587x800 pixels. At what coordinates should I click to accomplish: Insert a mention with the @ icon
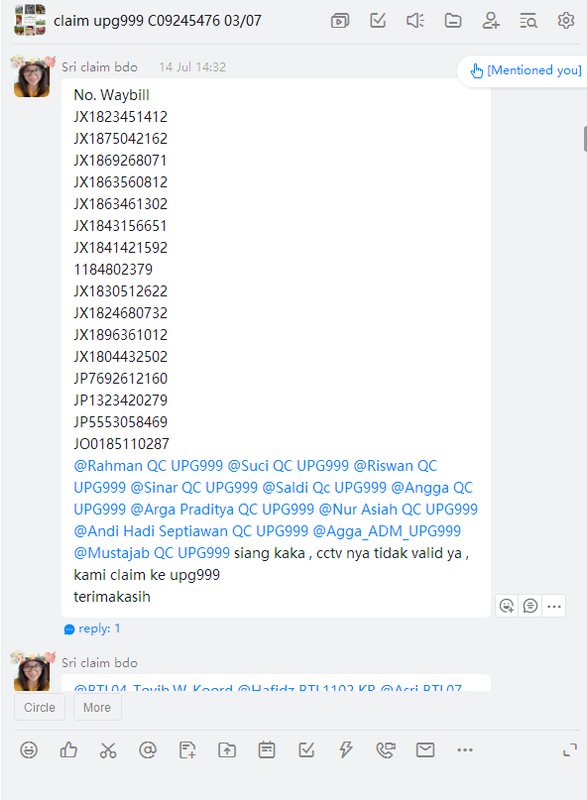pyautogui.click(x=147, y=750)
